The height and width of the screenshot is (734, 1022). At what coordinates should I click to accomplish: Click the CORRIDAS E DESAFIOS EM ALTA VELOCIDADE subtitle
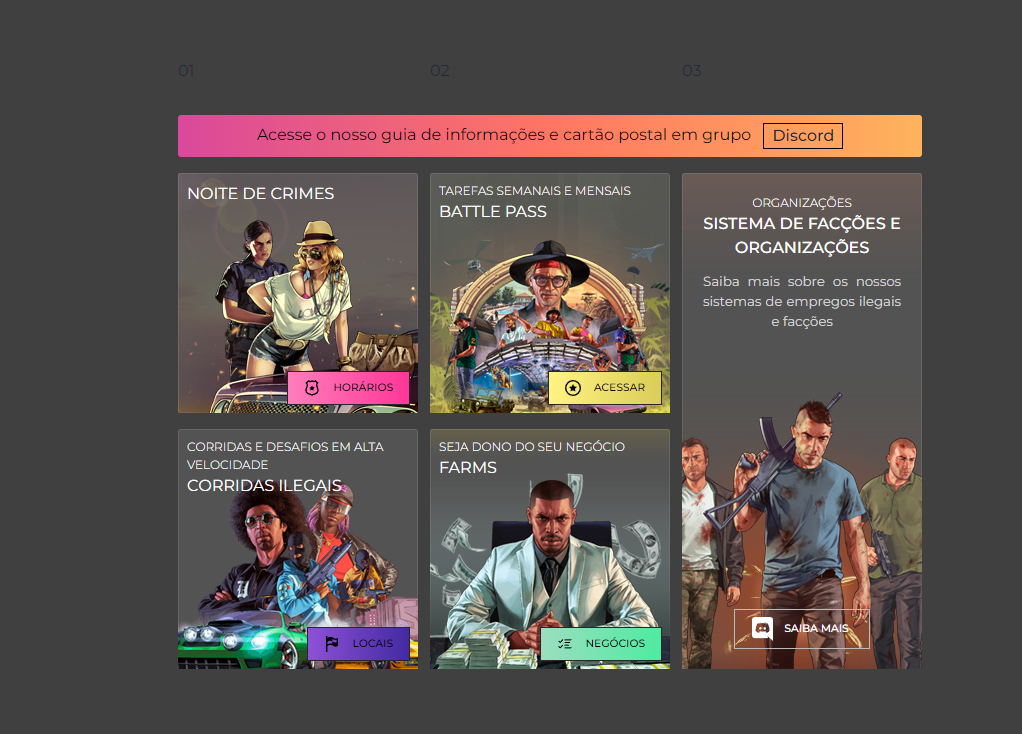[x=285, y=456]
